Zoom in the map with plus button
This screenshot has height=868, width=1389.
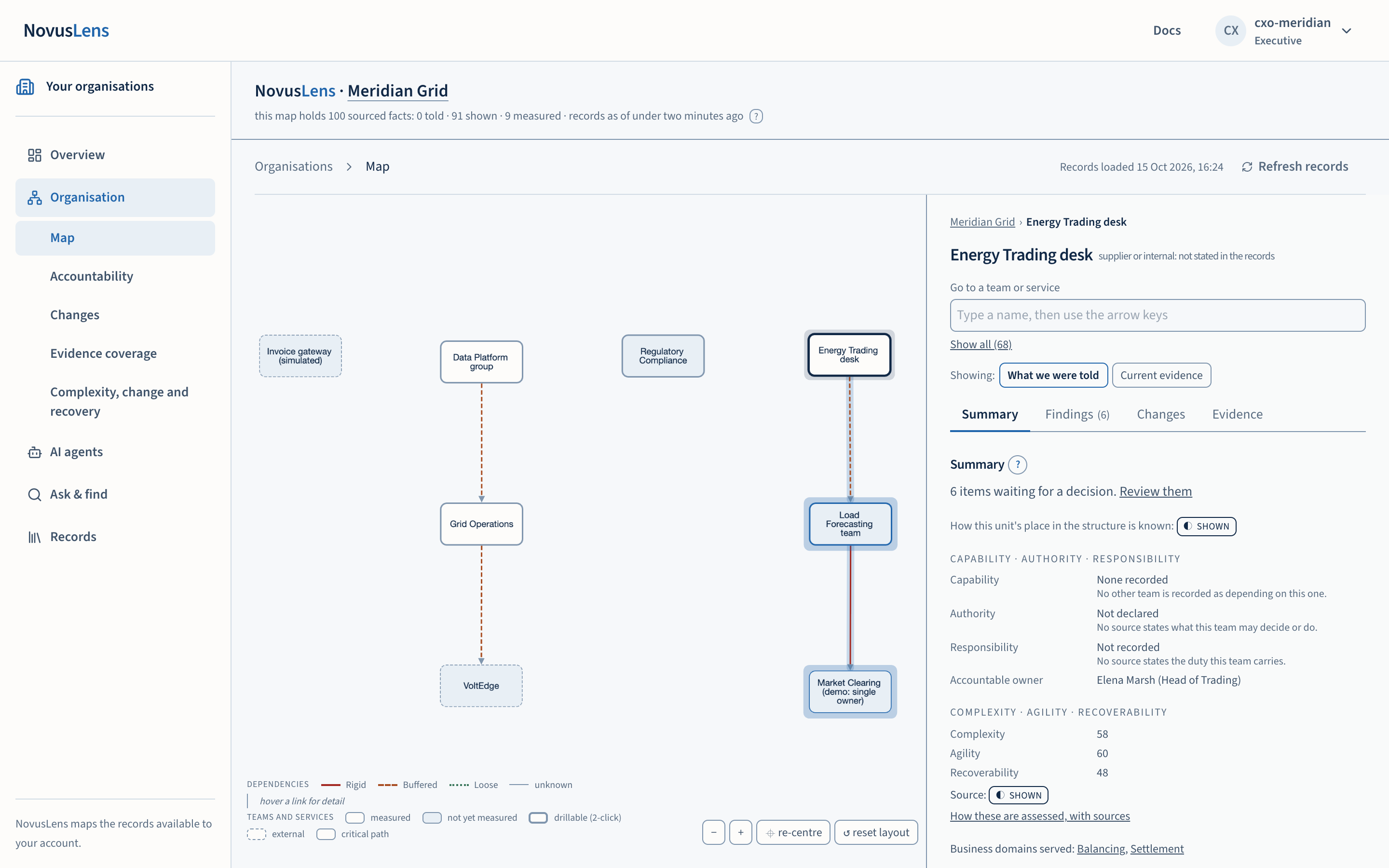pyautogui.click(x=740, y=832)
